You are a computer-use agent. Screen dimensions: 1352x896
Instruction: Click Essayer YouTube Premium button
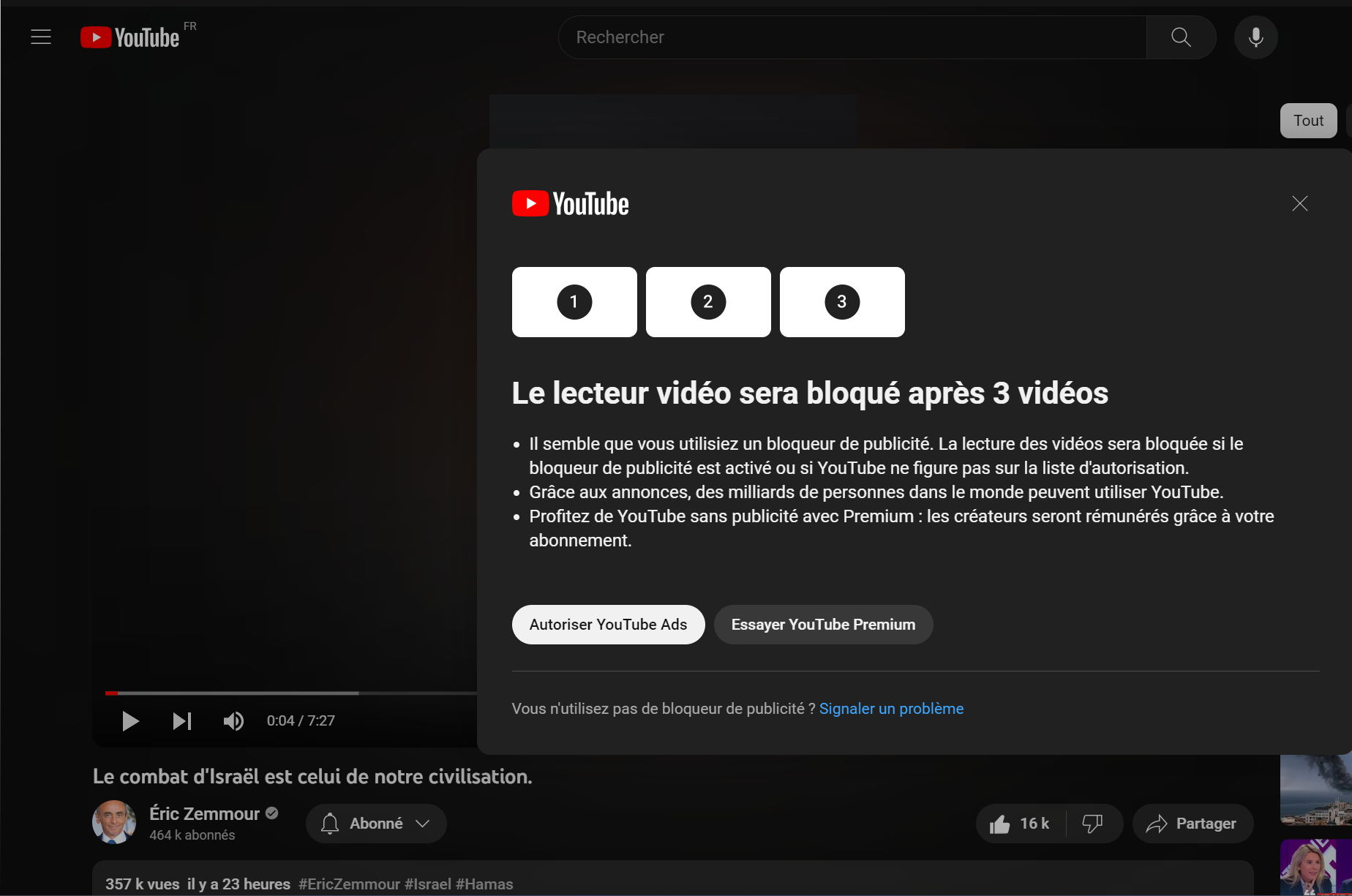tap(823, 625)
